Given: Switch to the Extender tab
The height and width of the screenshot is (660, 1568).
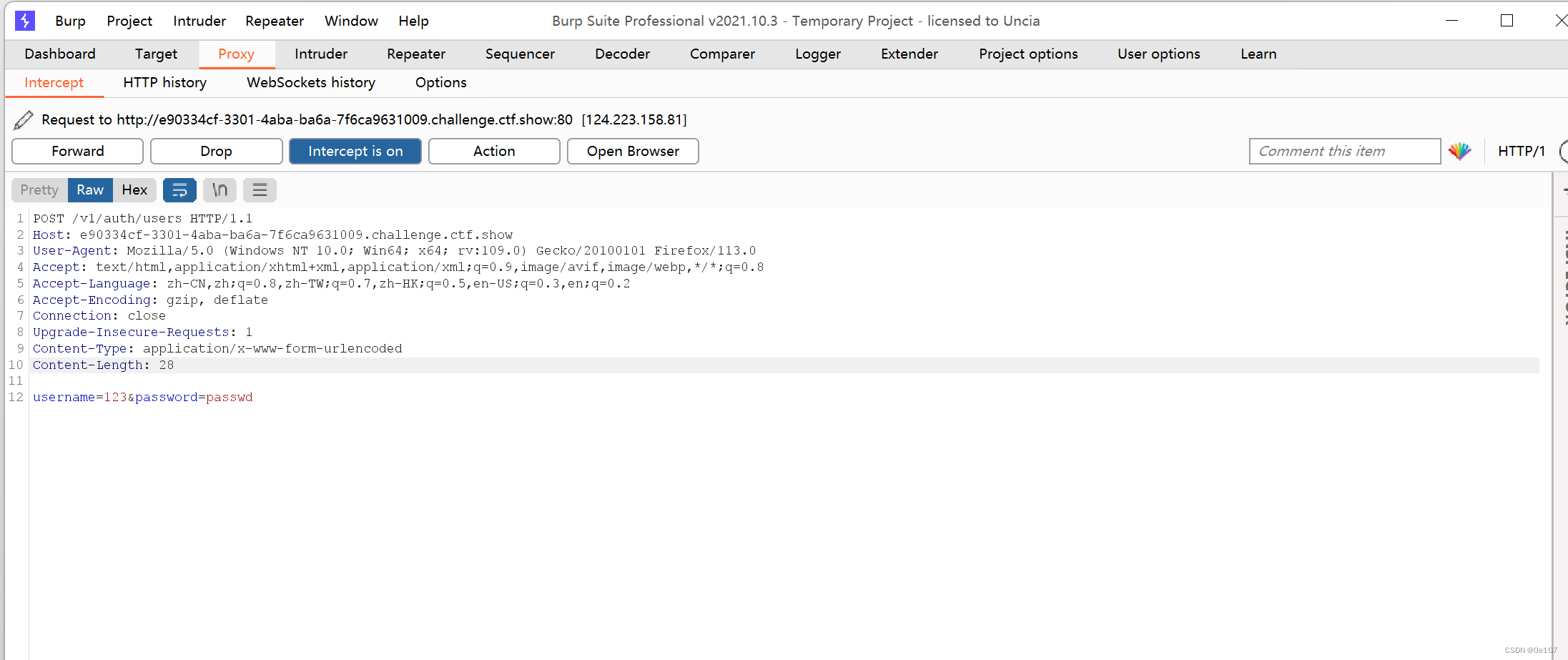Looking at the screenshot, I should [x=909, y=54].
